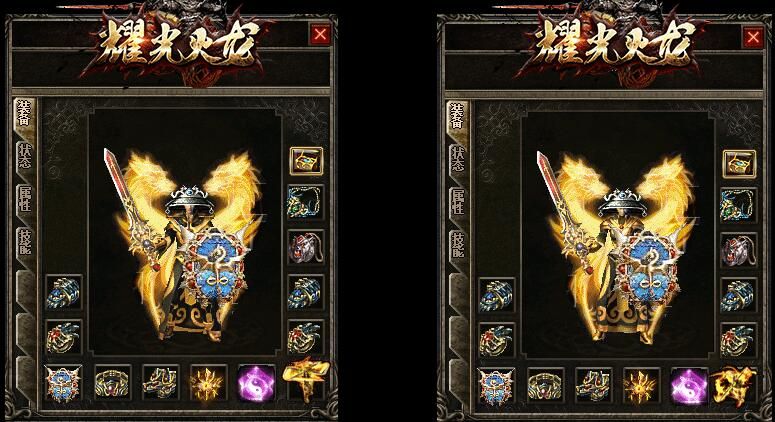The width and height of the screenshot is (775, 422).
Task: Select the 技能 tab in right panel
Action: click(458, 245)
